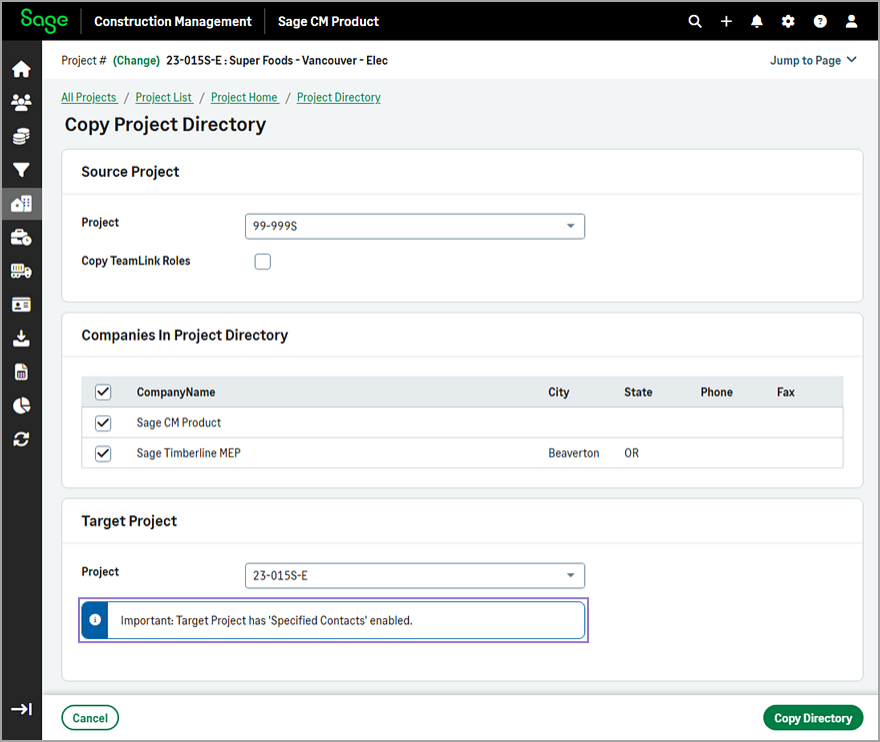
Task: Click the sync arrows sidebar icon
Action: tap(21, 439)
